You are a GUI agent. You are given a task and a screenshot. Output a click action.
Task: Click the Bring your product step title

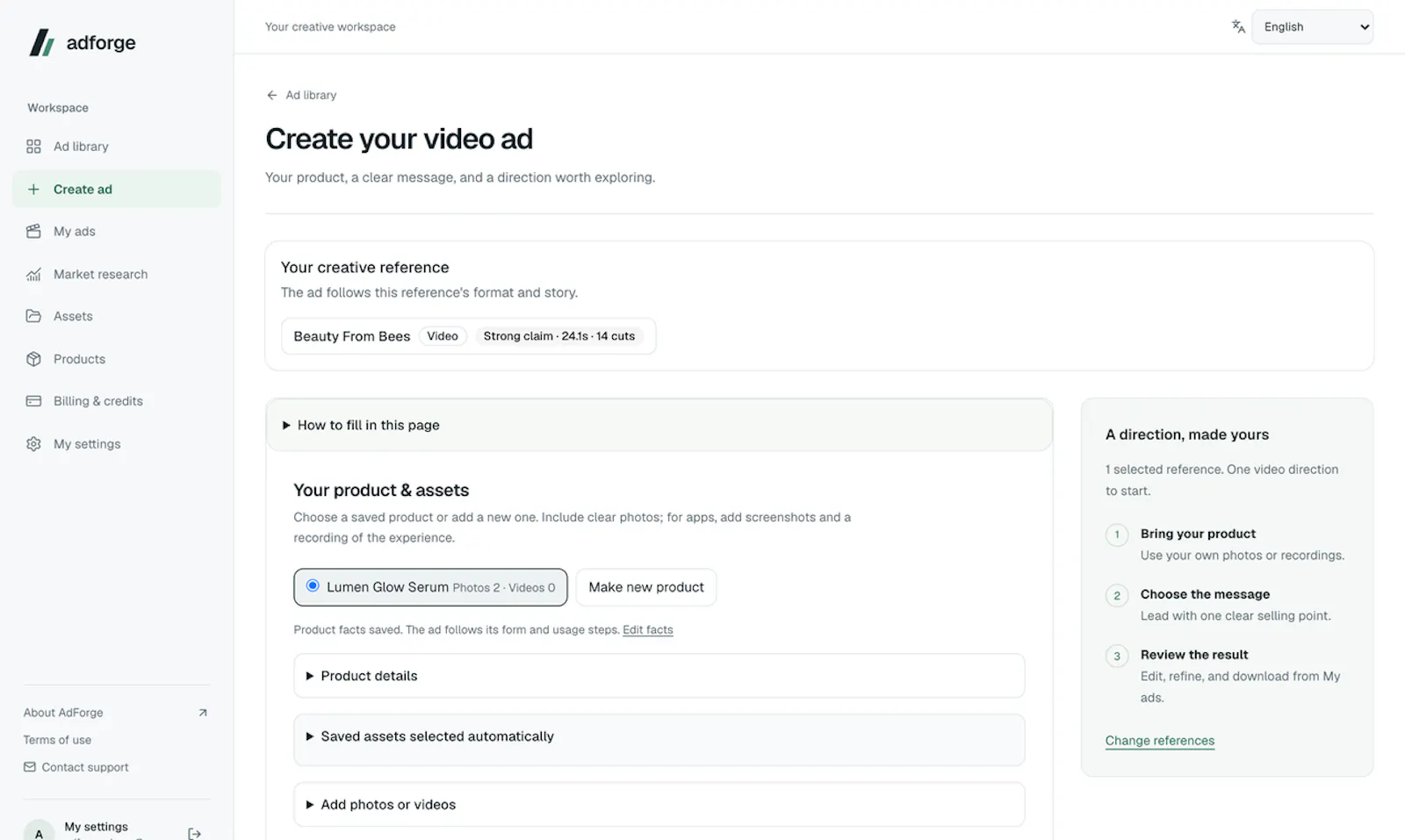coord(1198,534)
